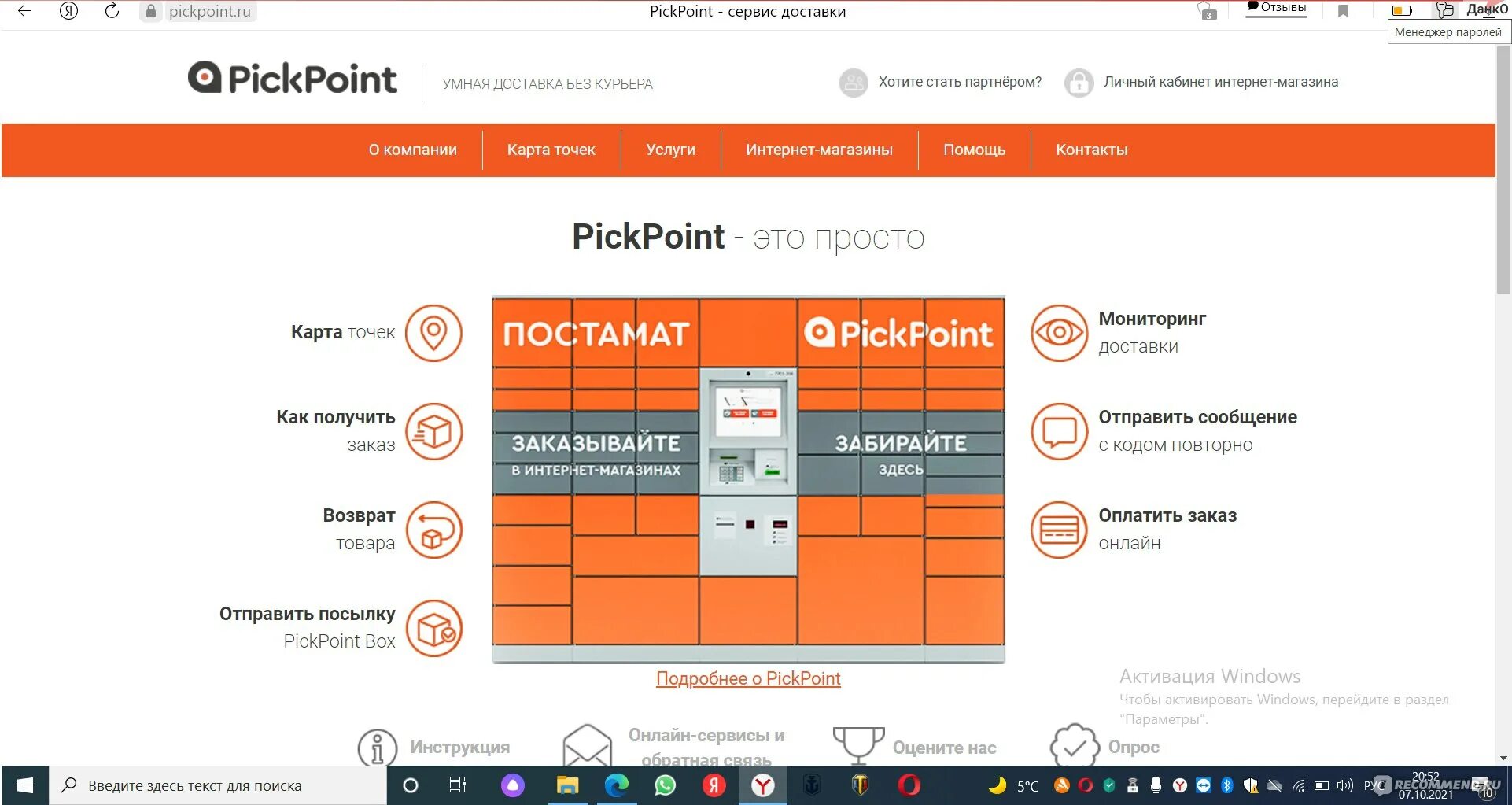This screenshot has width=1512, height=805.
Task: Follow the Подробнее о PickPoint link
Action: [x=748, y=678]
